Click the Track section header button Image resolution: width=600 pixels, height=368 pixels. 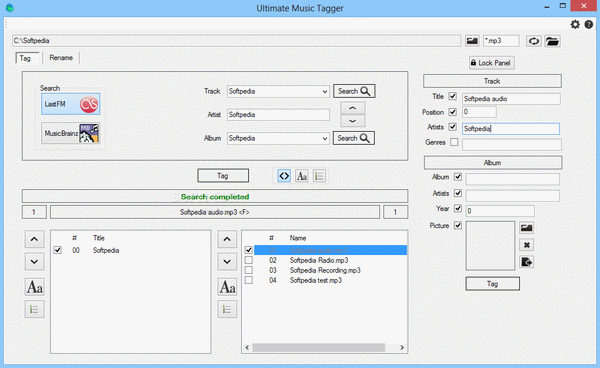click(x=492, y=81)
